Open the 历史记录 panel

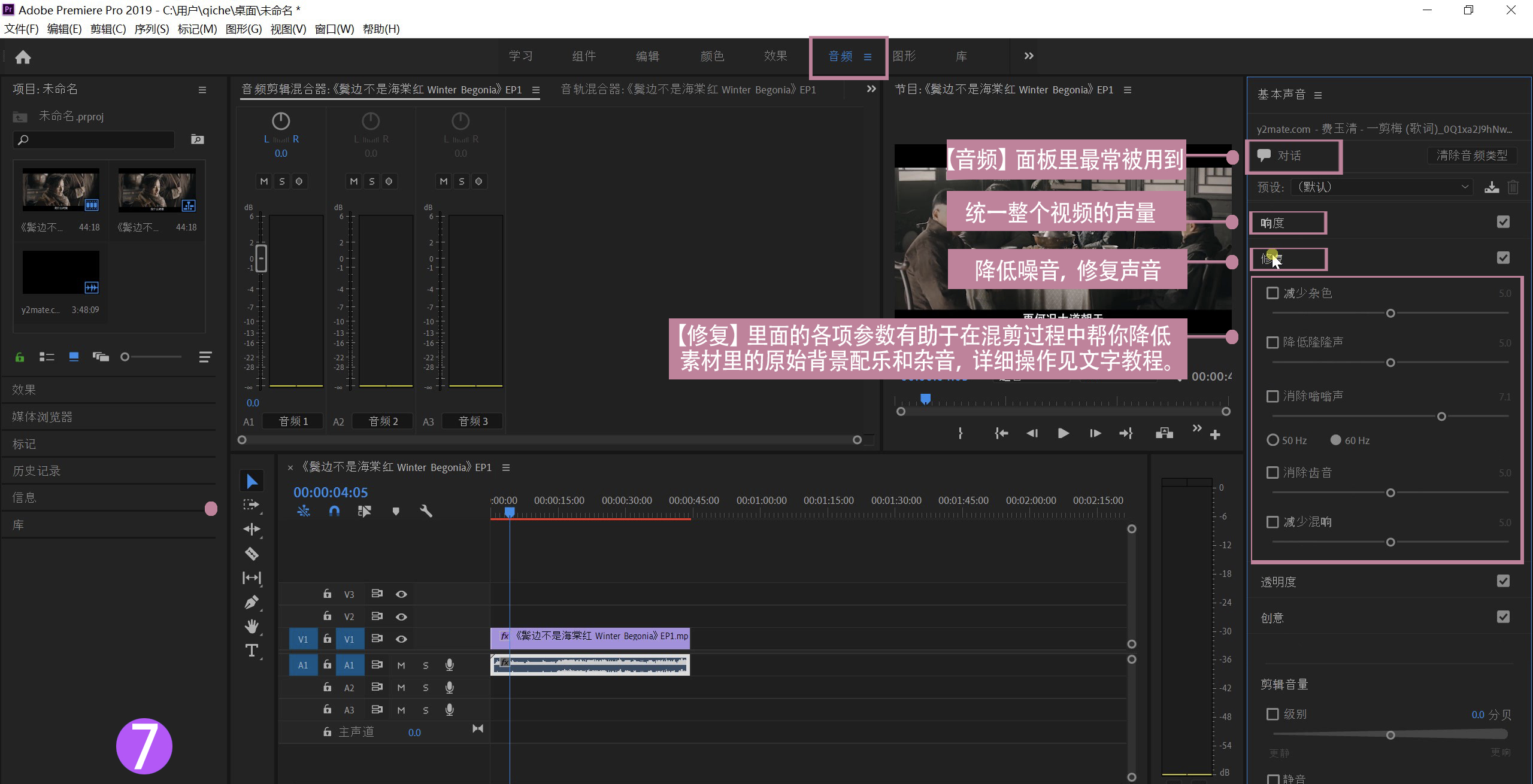(x=37, y=471)
